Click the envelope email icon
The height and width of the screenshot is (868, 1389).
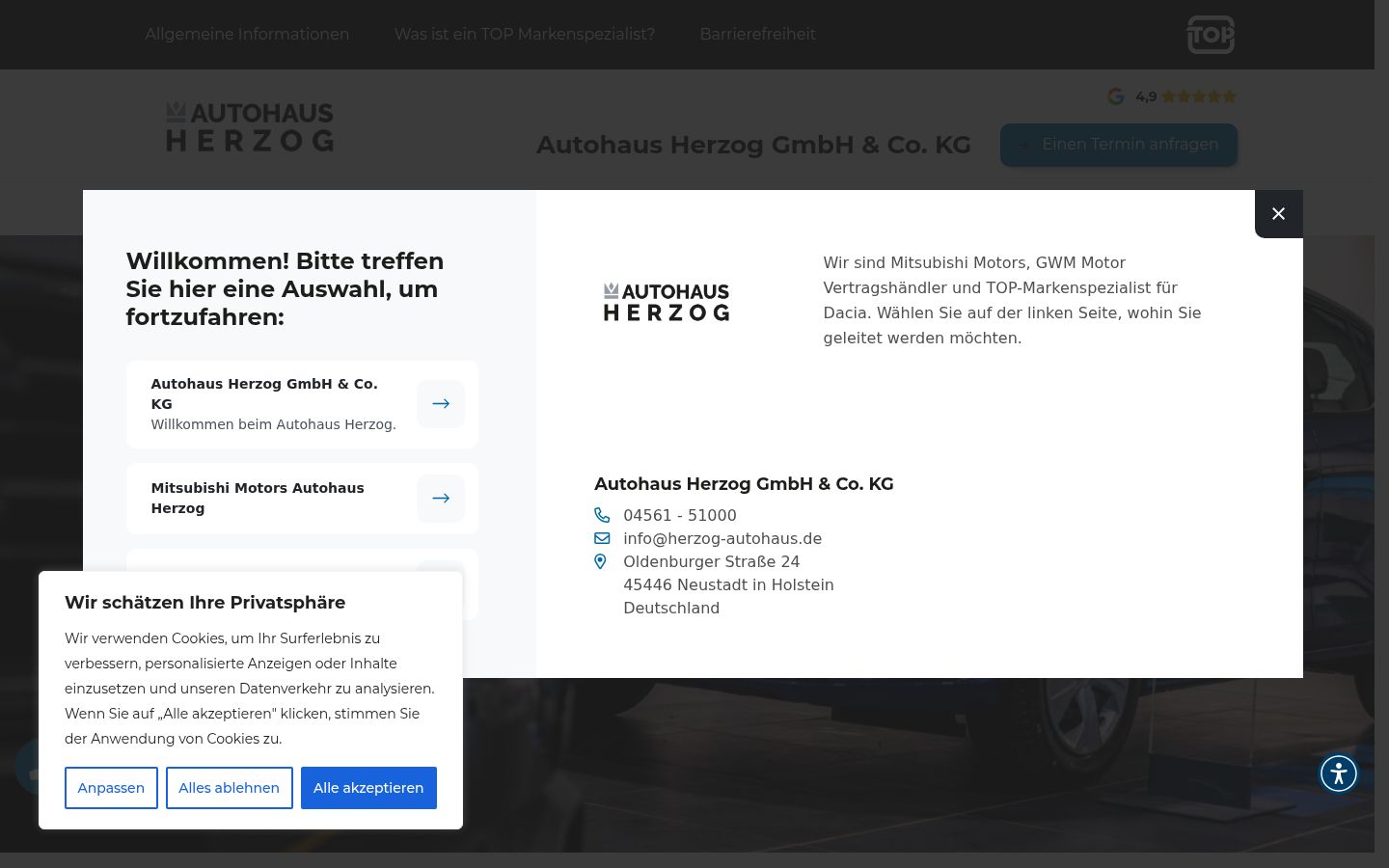click(x=602, y=538)
